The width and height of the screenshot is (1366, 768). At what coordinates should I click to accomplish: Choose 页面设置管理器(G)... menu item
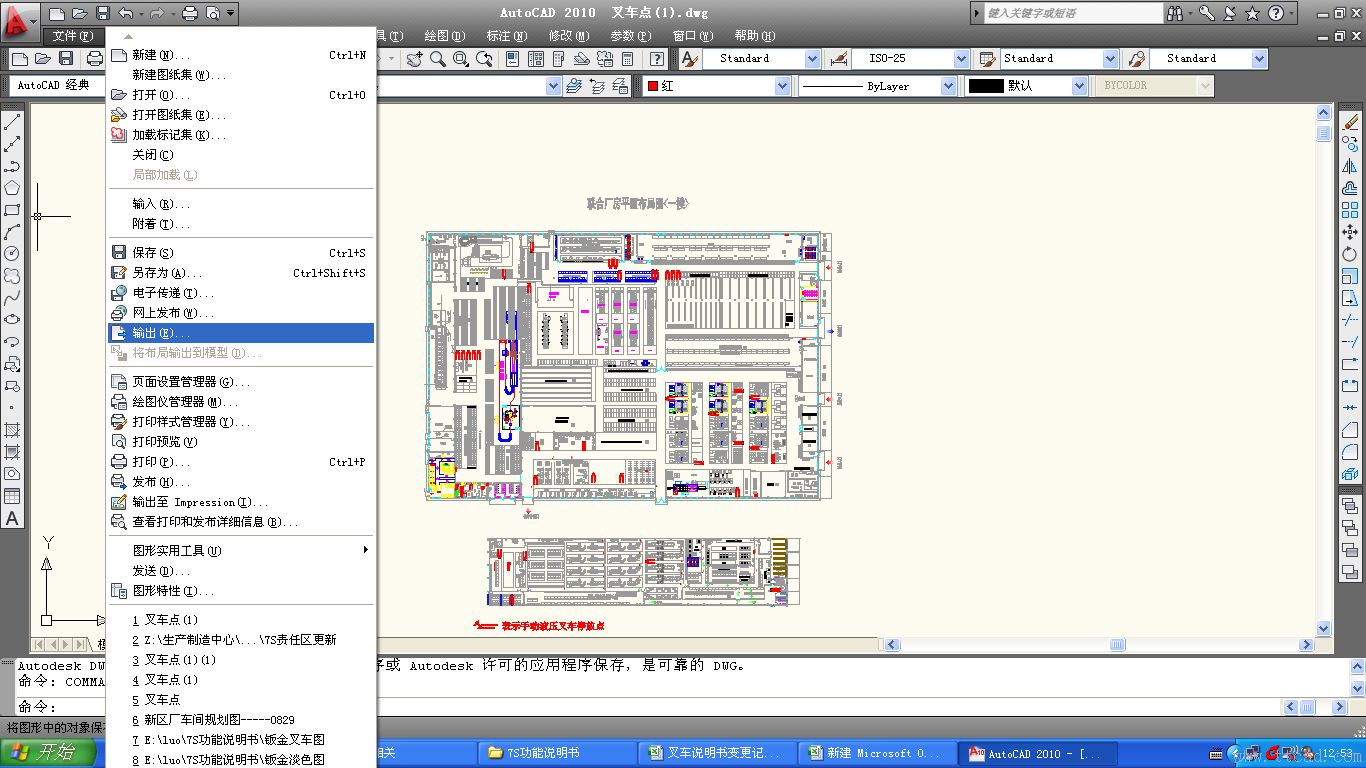tap(240, 382)
